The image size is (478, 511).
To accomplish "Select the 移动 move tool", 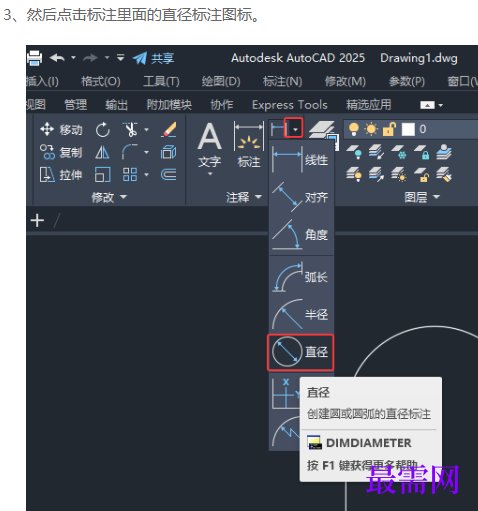I will click(x=61, y=129).
